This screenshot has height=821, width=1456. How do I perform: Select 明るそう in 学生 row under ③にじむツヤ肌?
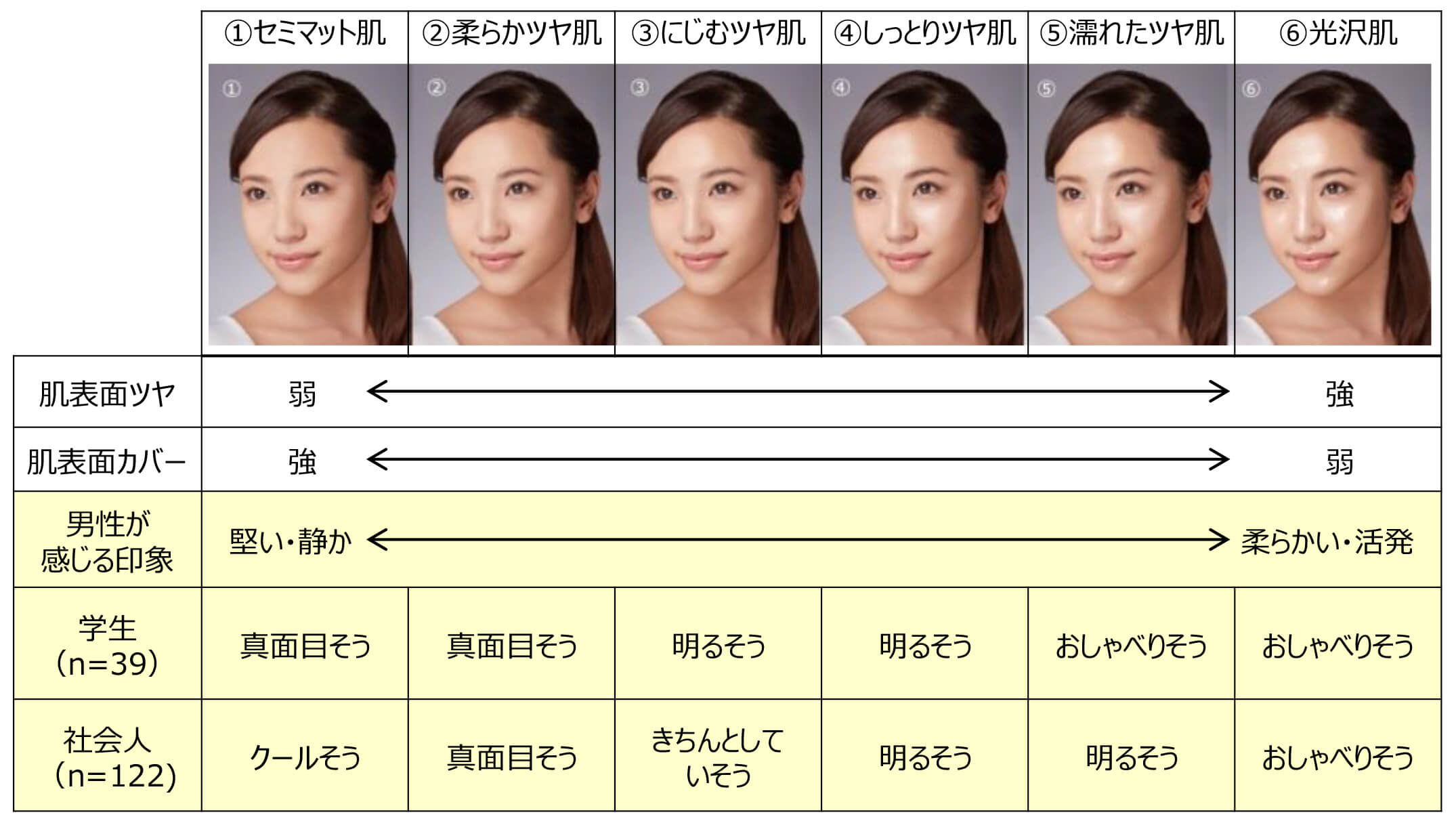719,646
